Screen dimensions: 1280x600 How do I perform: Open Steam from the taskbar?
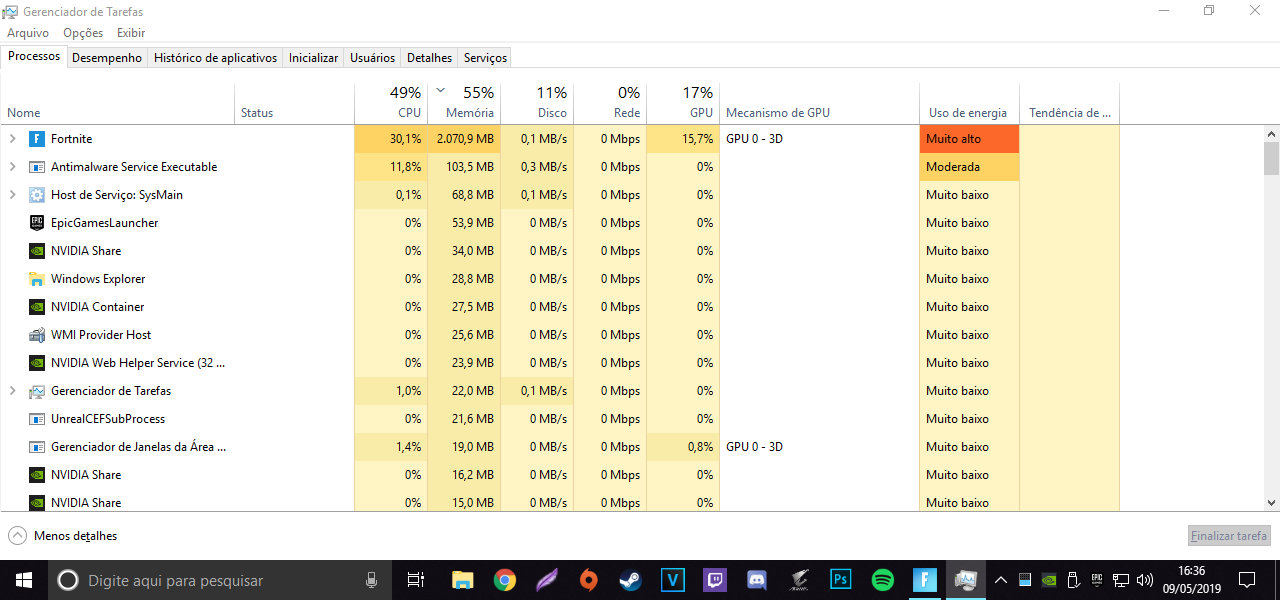631,580
